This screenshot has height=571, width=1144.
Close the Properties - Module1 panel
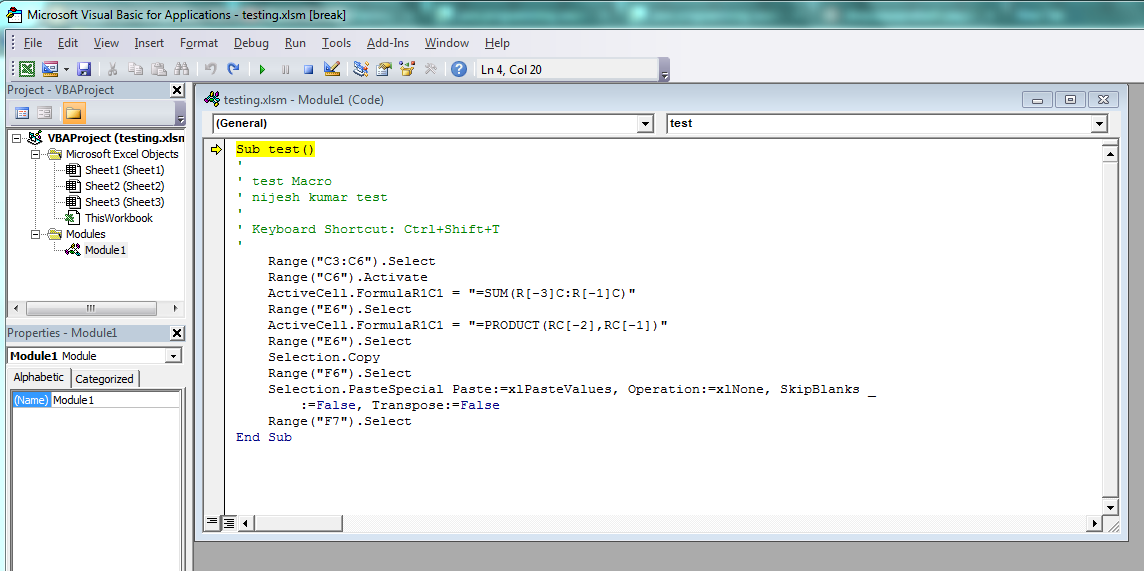177,333
